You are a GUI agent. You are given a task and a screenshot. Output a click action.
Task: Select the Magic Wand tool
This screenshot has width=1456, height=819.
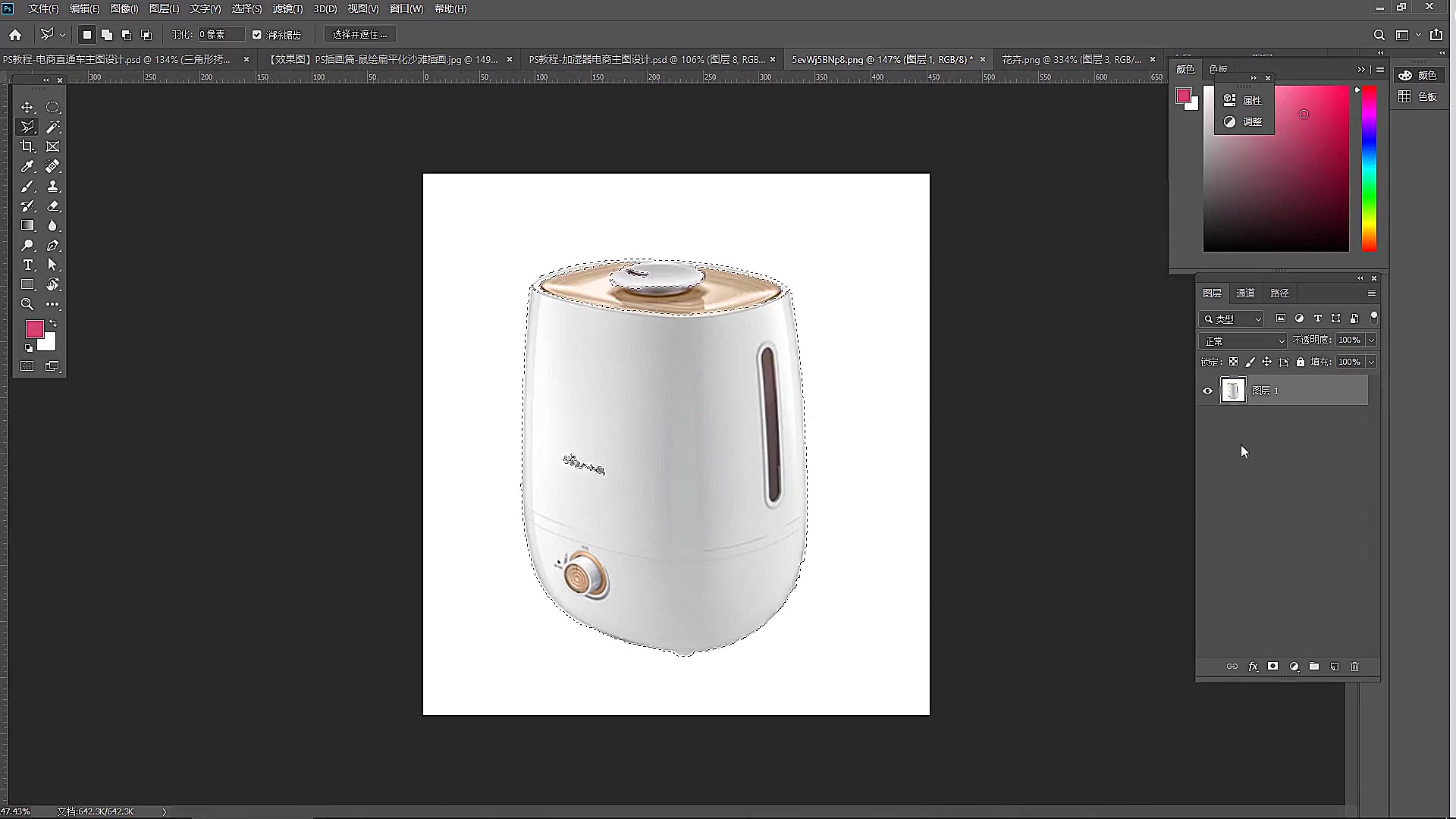point(53,127)
